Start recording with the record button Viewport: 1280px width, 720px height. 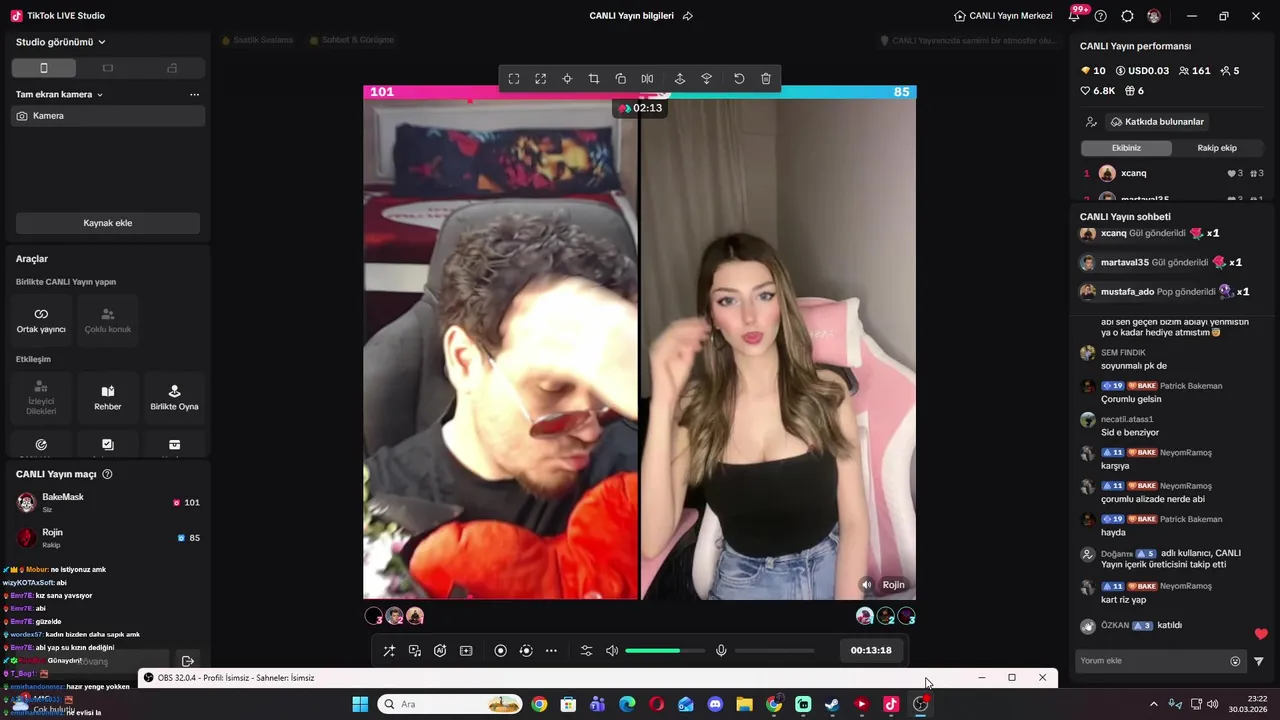pyautogui.click(x=501, y=651)
